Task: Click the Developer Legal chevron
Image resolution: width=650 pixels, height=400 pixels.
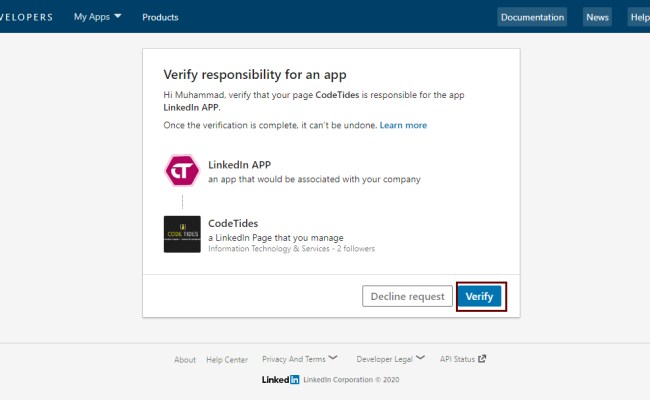Action: click(420, 357)
